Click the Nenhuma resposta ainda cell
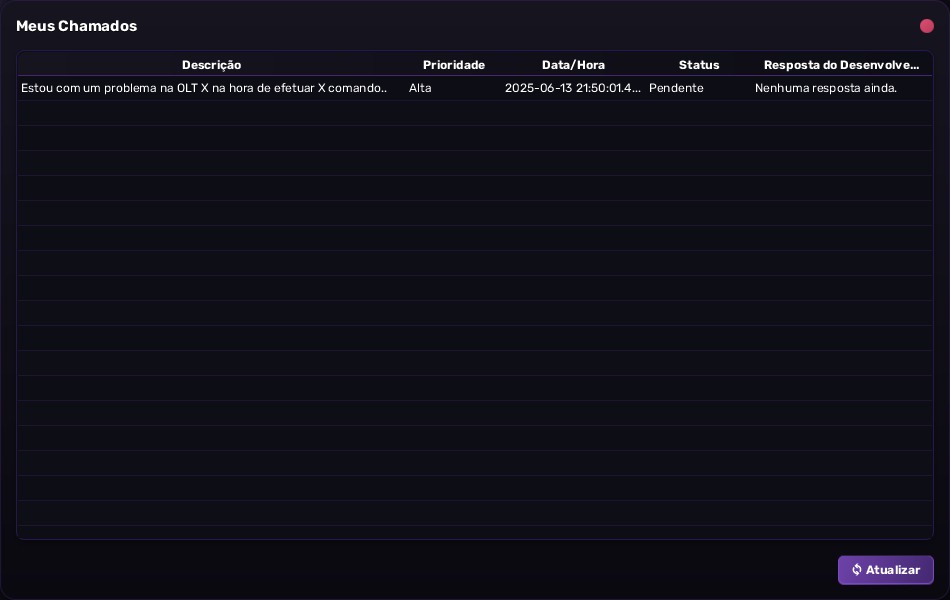The width and height of the screenshot is (950, 600). coord(826,88)
